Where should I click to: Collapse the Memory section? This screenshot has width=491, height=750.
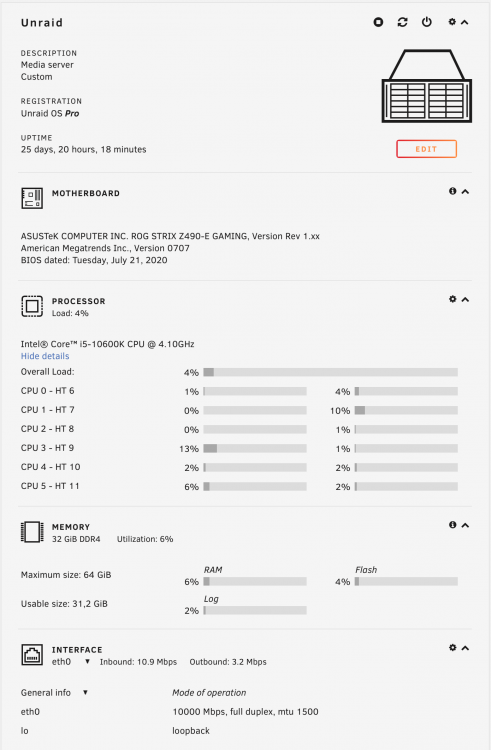click(x=465, y=525)
